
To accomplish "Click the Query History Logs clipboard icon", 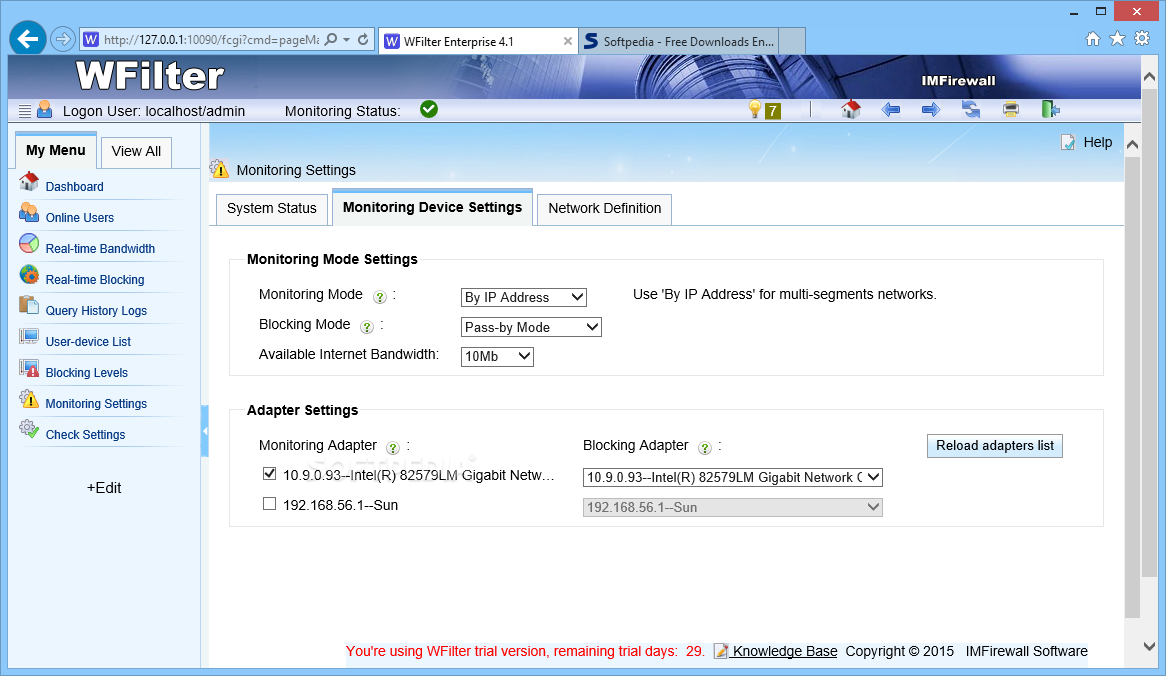I will pyautogui.click(x=29, y=306).
